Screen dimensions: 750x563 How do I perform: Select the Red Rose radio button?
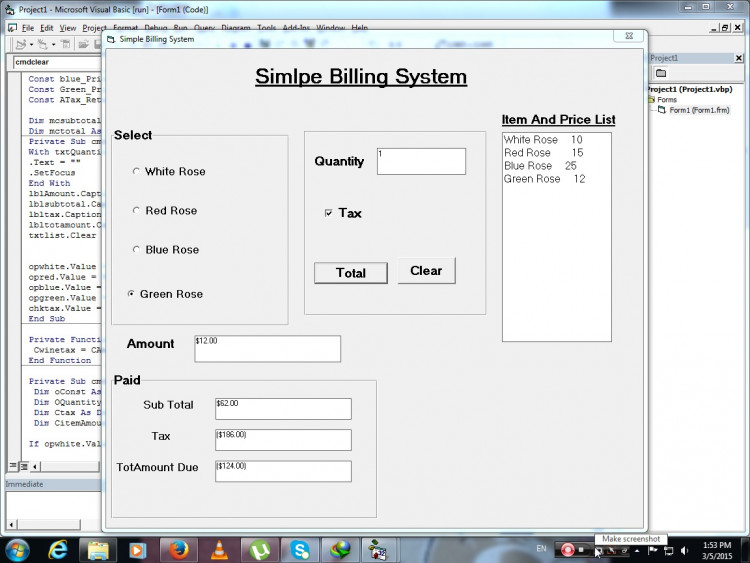coord(136,210)
